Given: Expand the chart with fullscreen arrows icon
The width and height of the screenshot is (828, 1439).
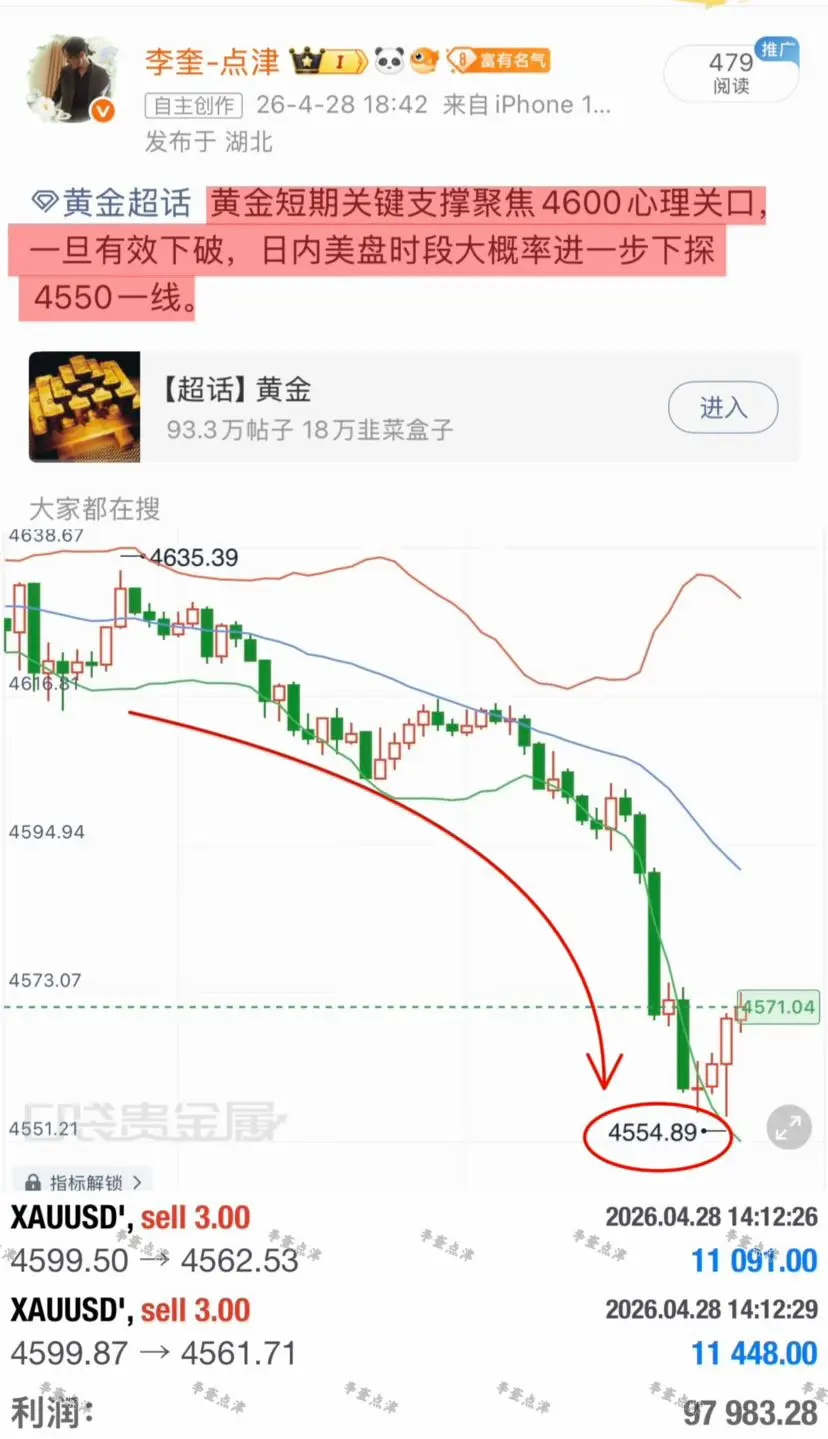Looking at the screenshot, I should (x=788, y=1127).
